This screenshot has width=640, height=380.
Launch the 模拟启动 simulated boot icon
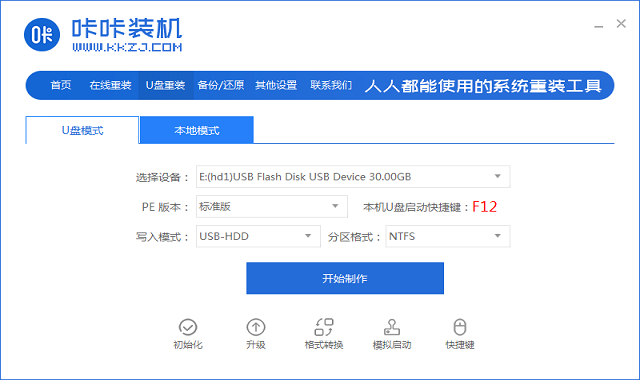[392, 327]
